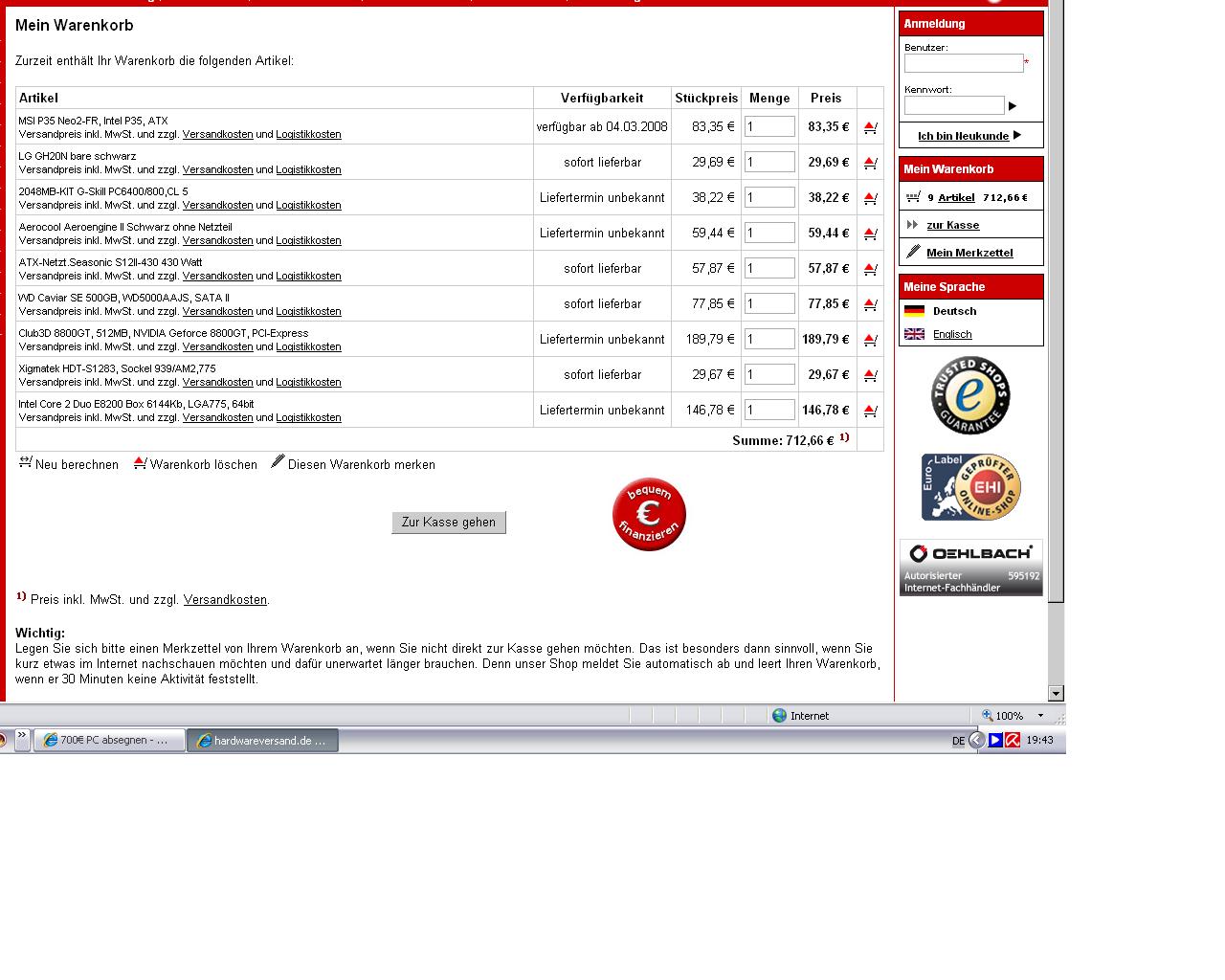Click the EHI Geprüfter Online-Shop label
Image resolution: width=1225 pixels, height=980 pixels.
970,487
